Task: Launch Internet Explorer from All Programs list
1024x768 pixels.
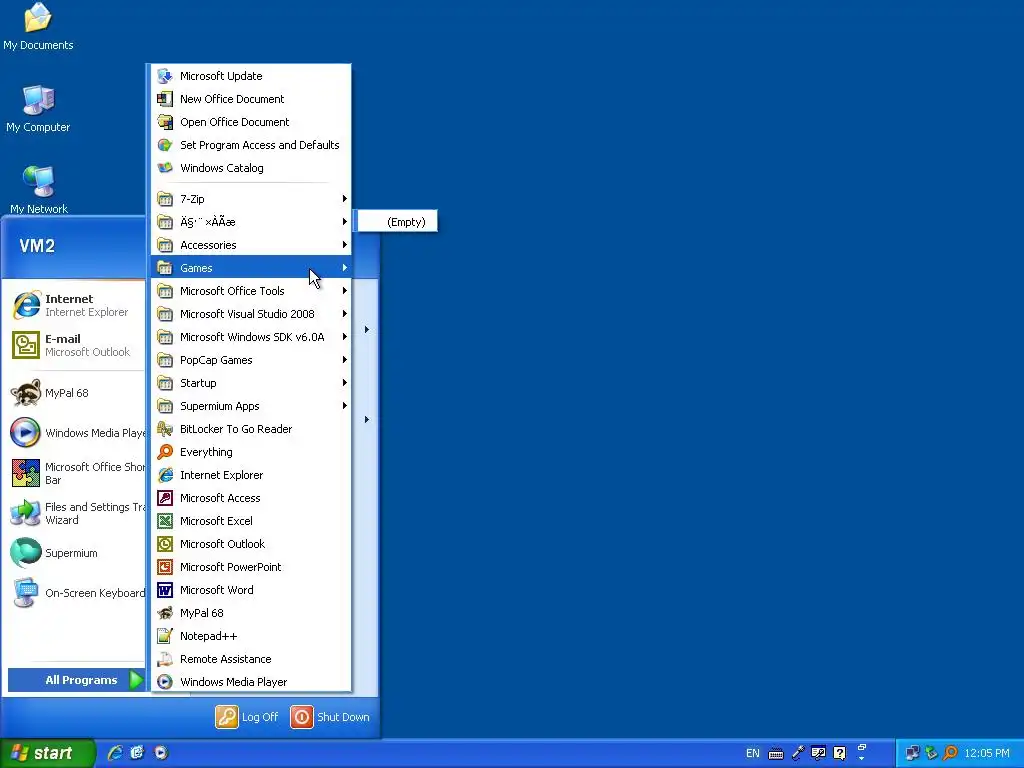Action: pyautogui.click(x=251, y=475)
